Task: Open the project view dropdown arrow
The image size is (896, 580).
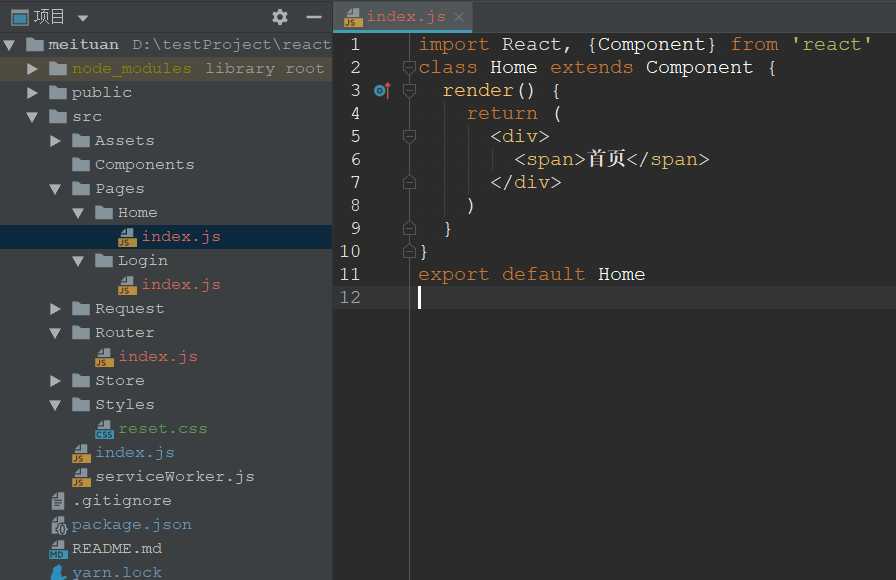Action: pyautogui.click(x=83, y=18)
